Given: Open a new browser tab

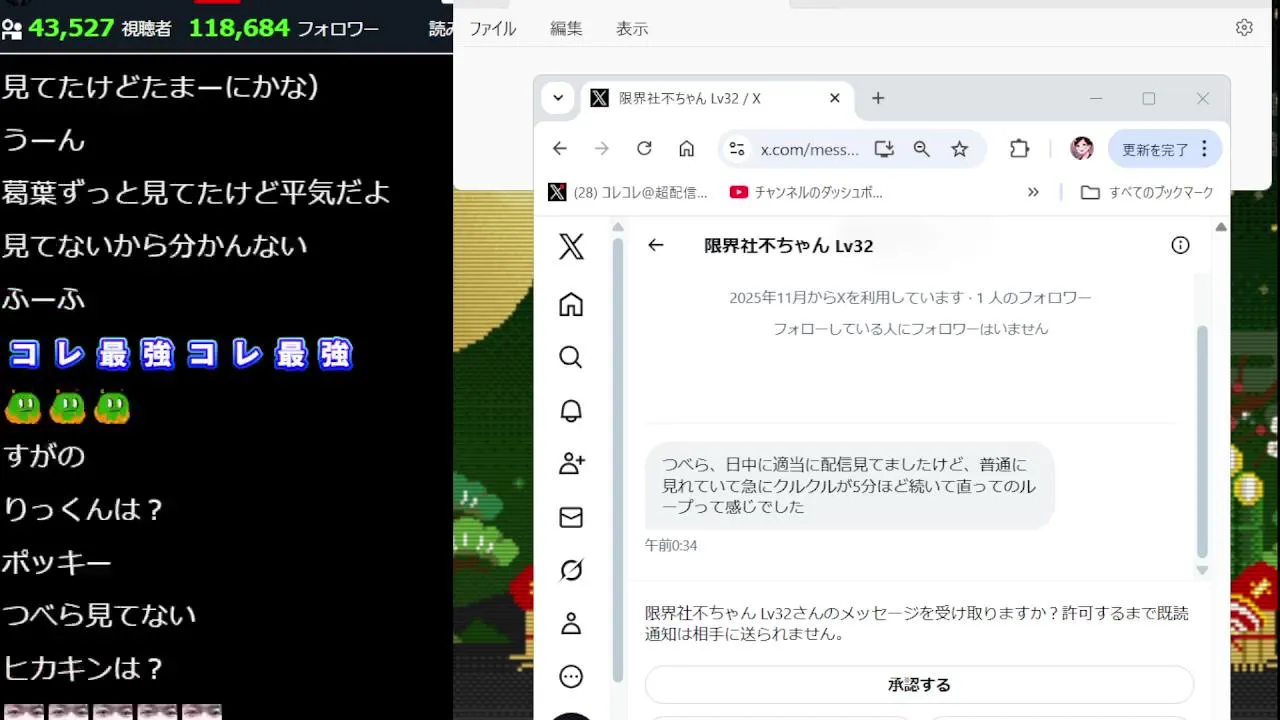Looking at the screenshot, I should tap(878, 98).
